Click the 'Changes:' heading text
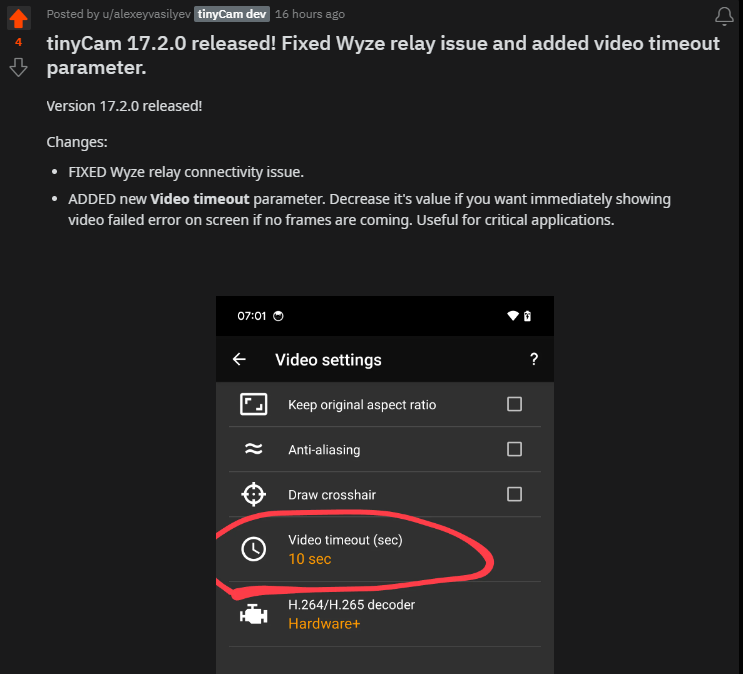743x674 pixels. click(77, 142)
